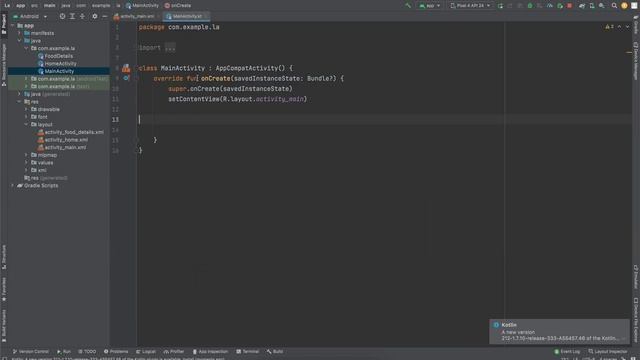Click the Kotlin new version notification
The width and height of the screenshot is (640, 360).
pos(559,331)
